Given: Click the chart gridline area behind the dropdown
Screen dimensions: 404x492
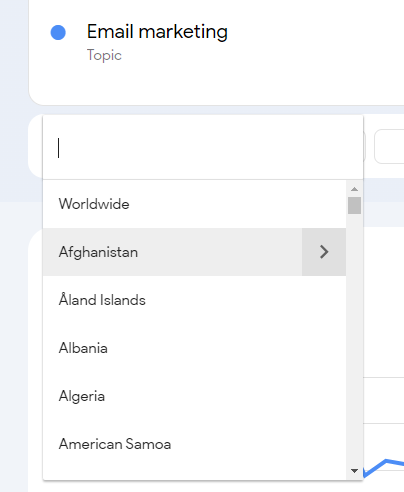Looking at the screenshot, I should click(383, 400).
